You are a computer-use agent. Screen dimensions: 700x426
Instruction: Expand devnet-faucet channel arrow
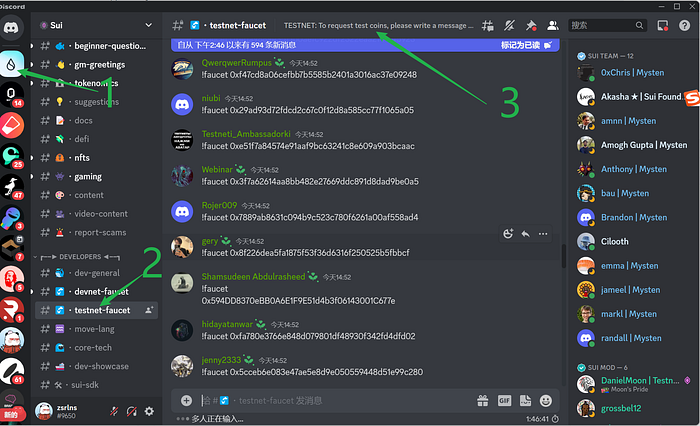32,292
